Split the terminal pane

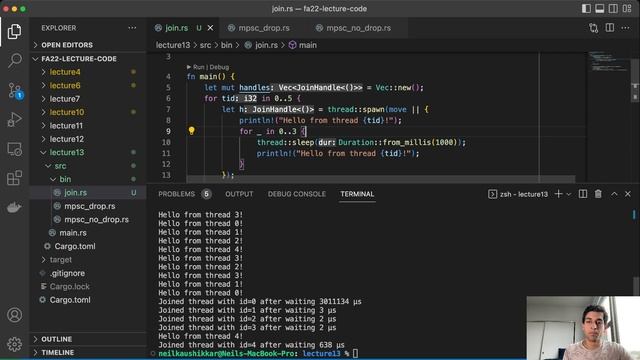(583, 194)
